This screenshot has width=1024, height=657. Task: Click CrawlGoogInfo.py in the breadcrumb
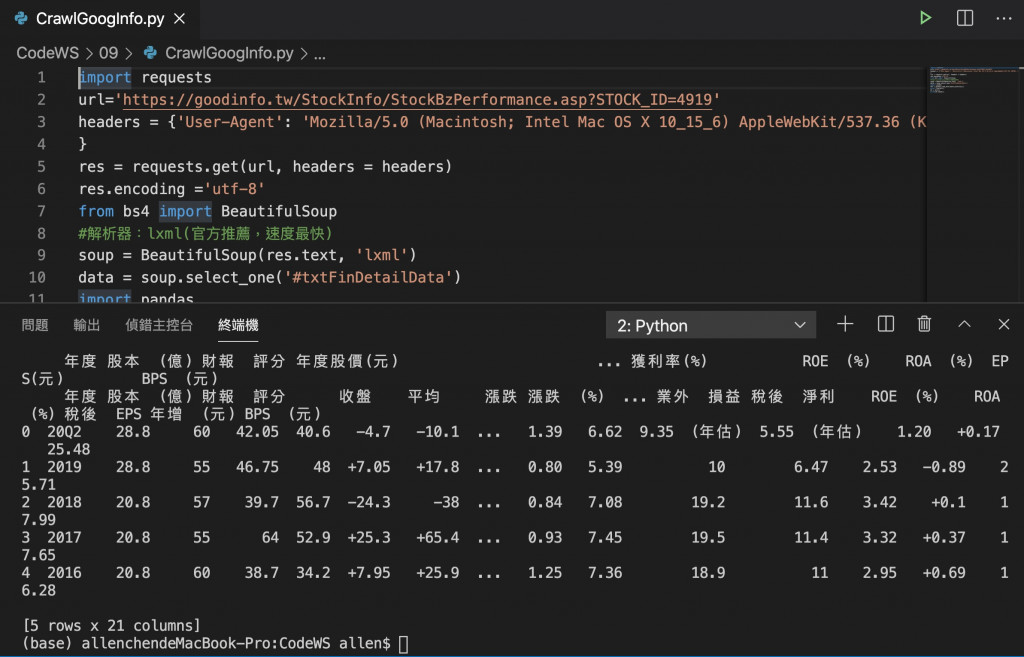tap(229, 53)
